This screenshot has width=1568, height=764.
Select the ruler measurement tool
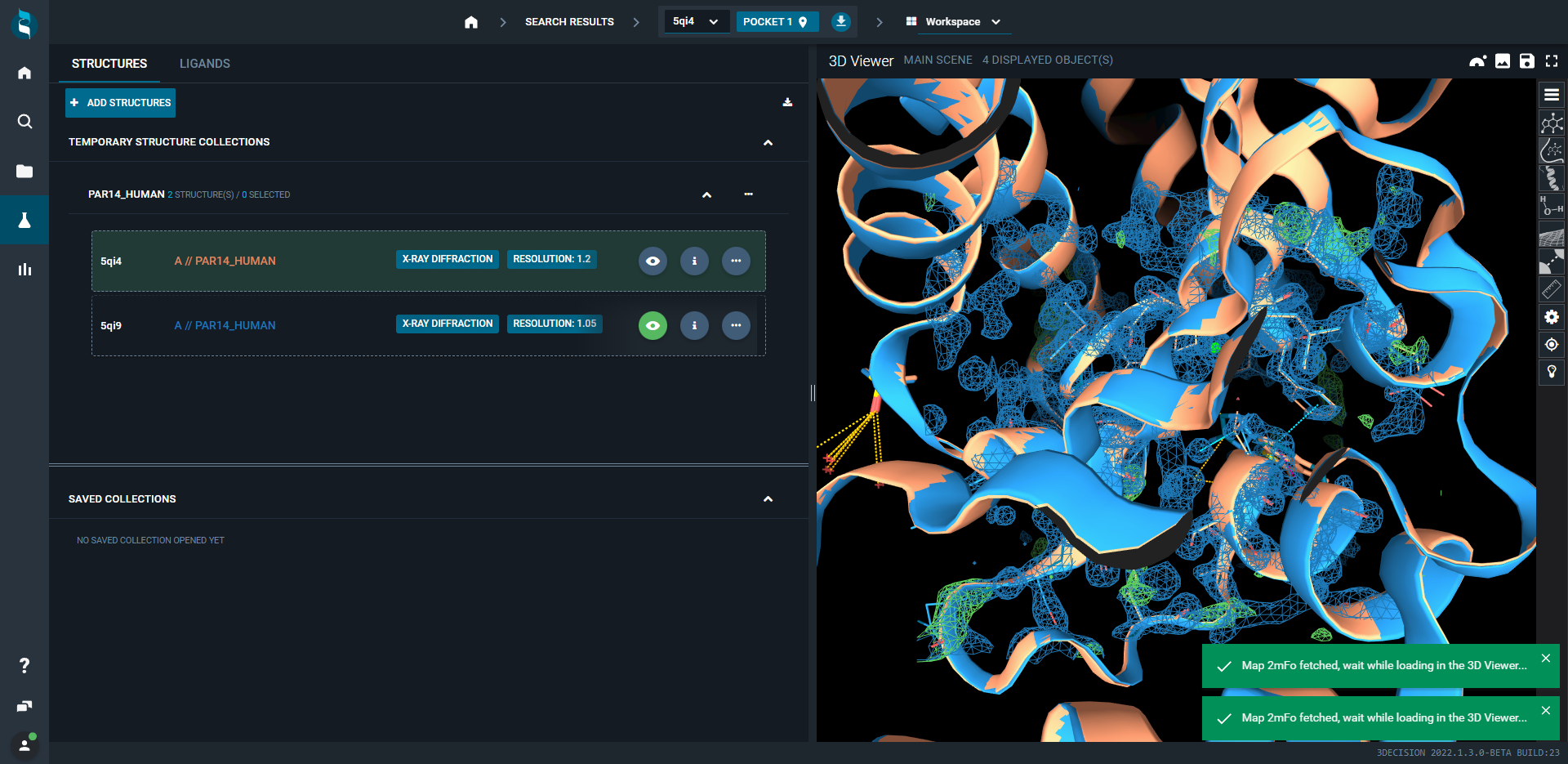[1552, 289]
